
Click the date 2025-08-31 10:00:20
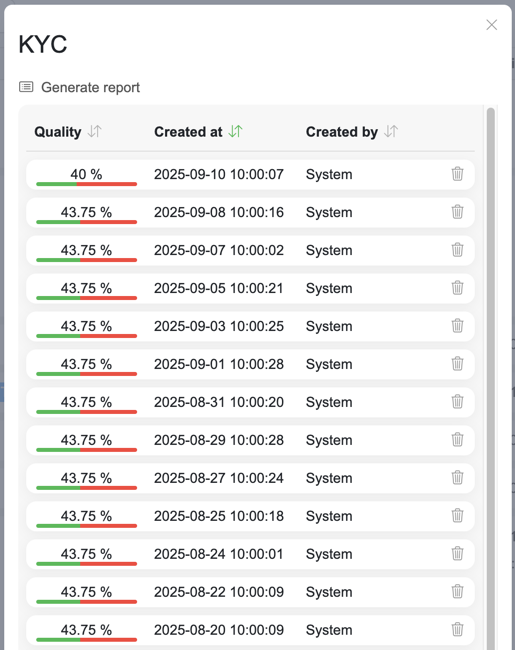click(x=219, y=402)
